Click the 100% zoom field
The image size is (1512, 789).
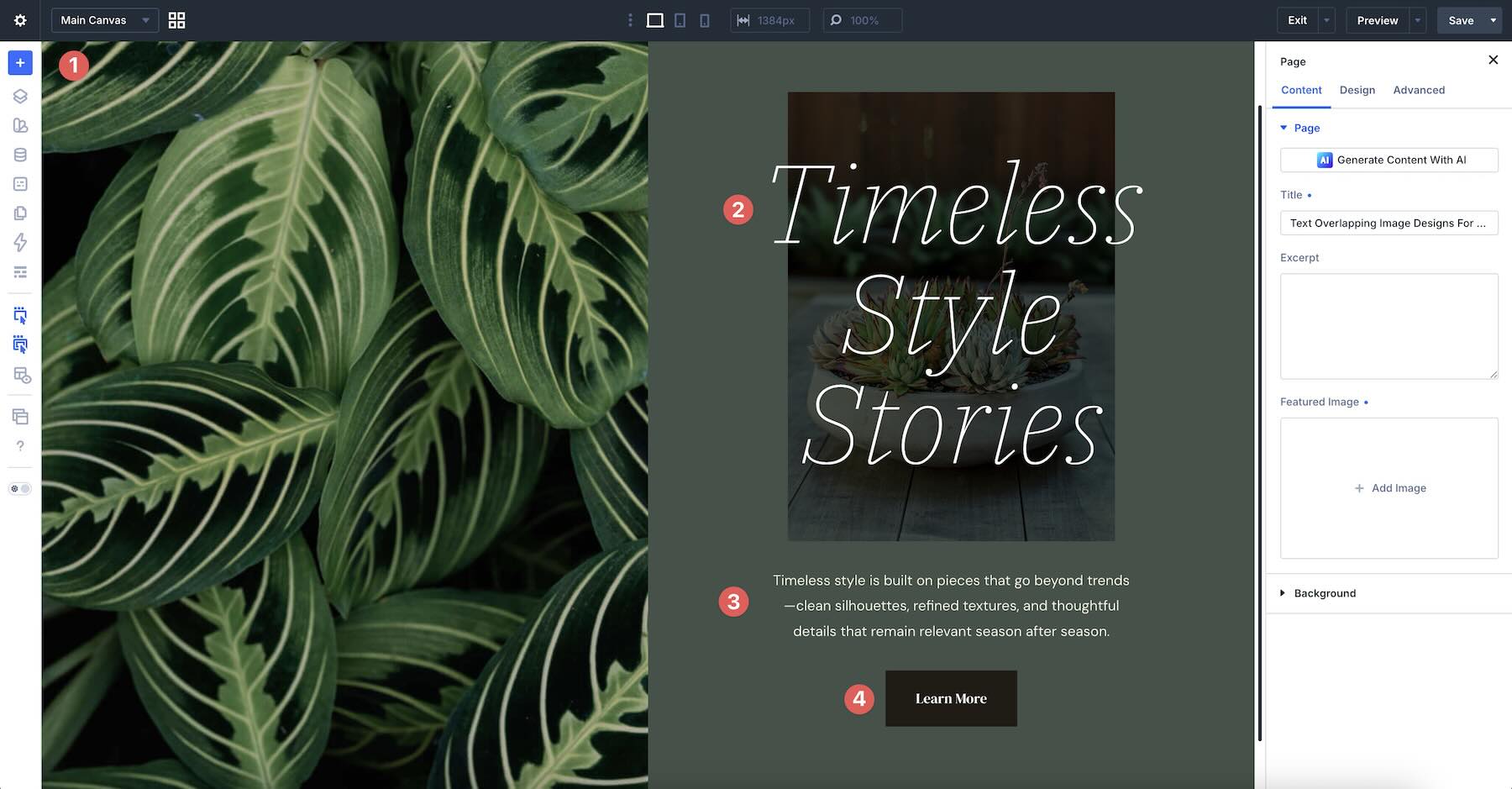863,20
